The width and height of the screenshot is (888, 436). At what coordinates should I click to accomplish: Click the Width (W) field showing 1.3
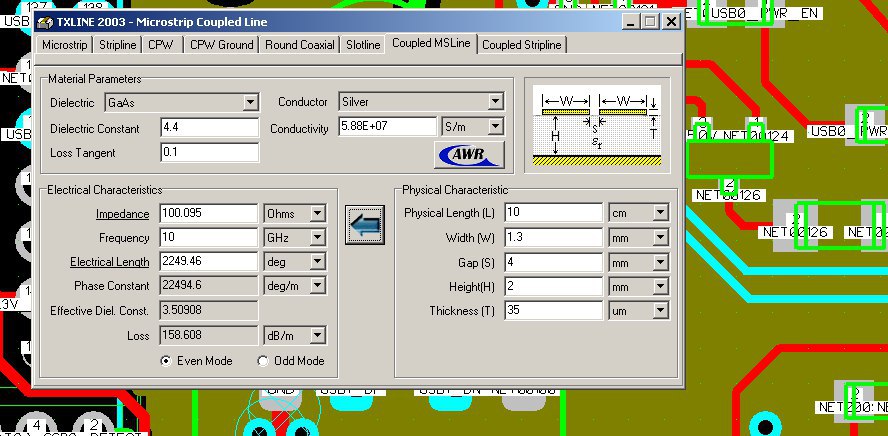tap(553, 238)
